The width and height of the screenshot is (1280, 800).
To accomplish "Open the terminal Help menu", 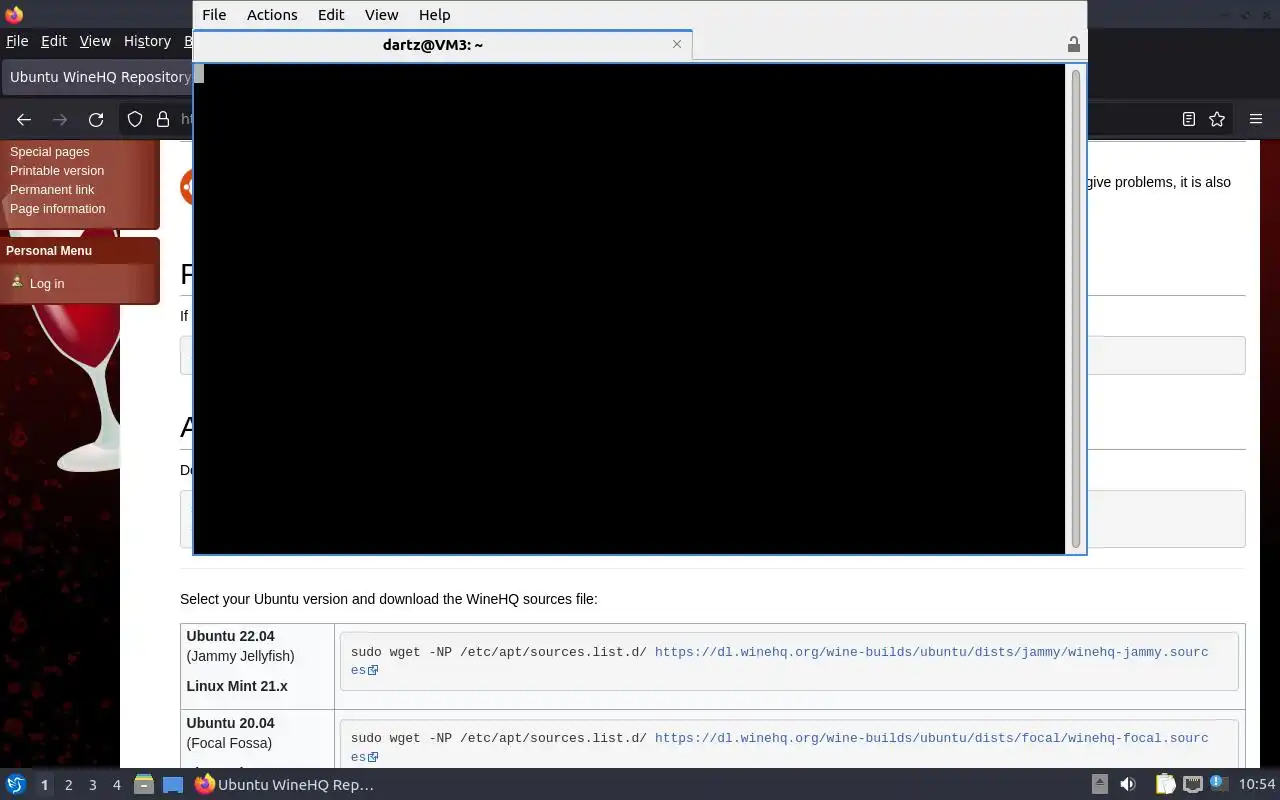I will 434,15.
